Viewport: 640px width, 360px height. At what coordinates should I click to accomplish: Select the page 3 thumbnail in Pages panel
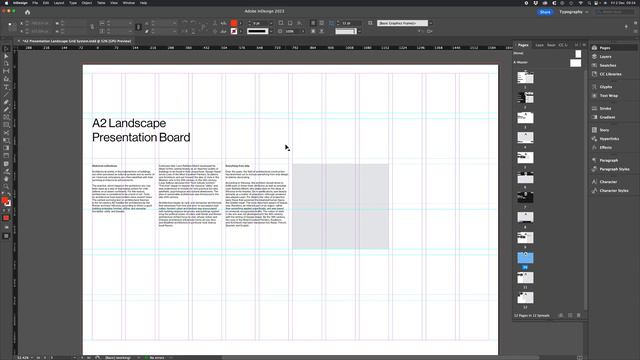[x=525, y=118]
